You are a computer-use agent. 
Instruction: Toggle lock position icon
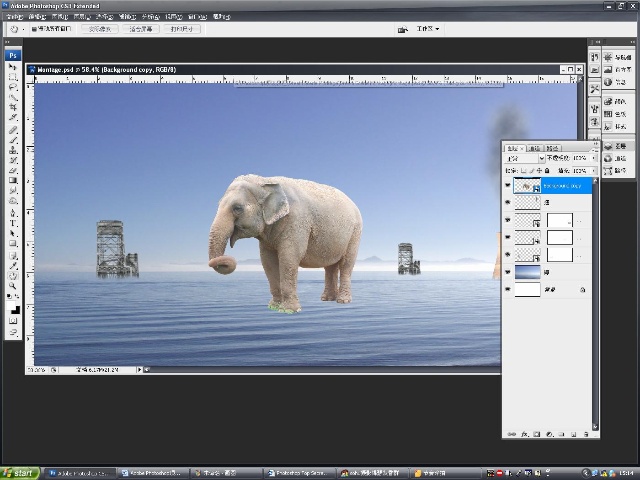540,171
